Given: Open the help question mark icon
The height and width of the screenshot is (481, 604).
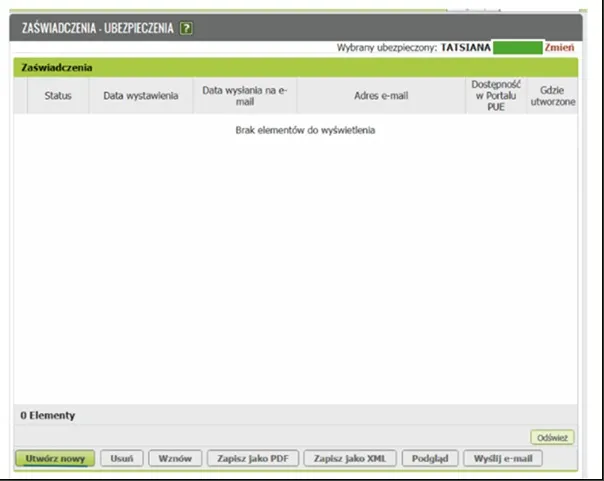Looking at the screenshot, I should pyautogui.click(x=186, y=28).
